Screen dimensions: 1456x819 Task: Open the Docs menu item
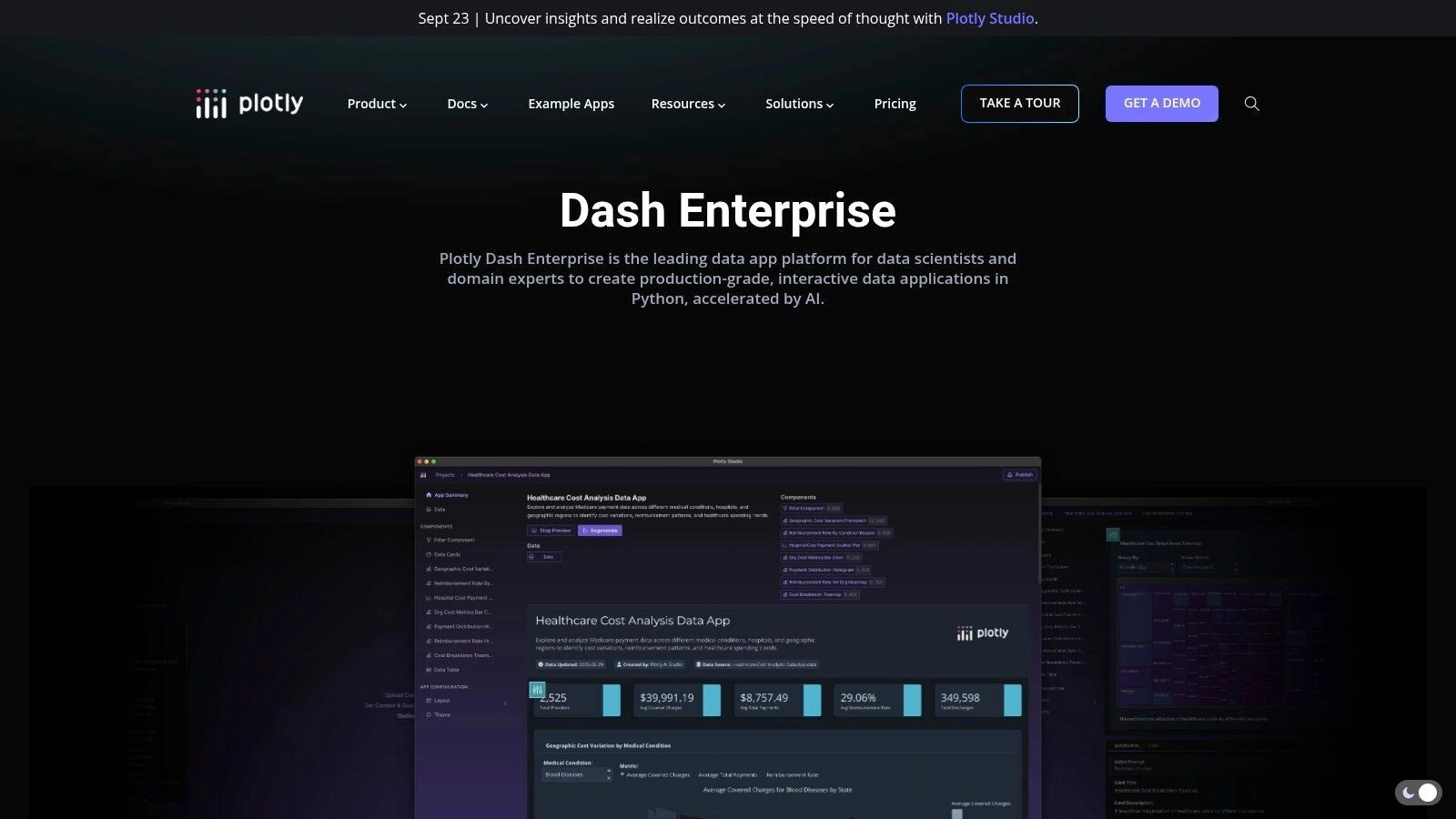pos(467,104)
